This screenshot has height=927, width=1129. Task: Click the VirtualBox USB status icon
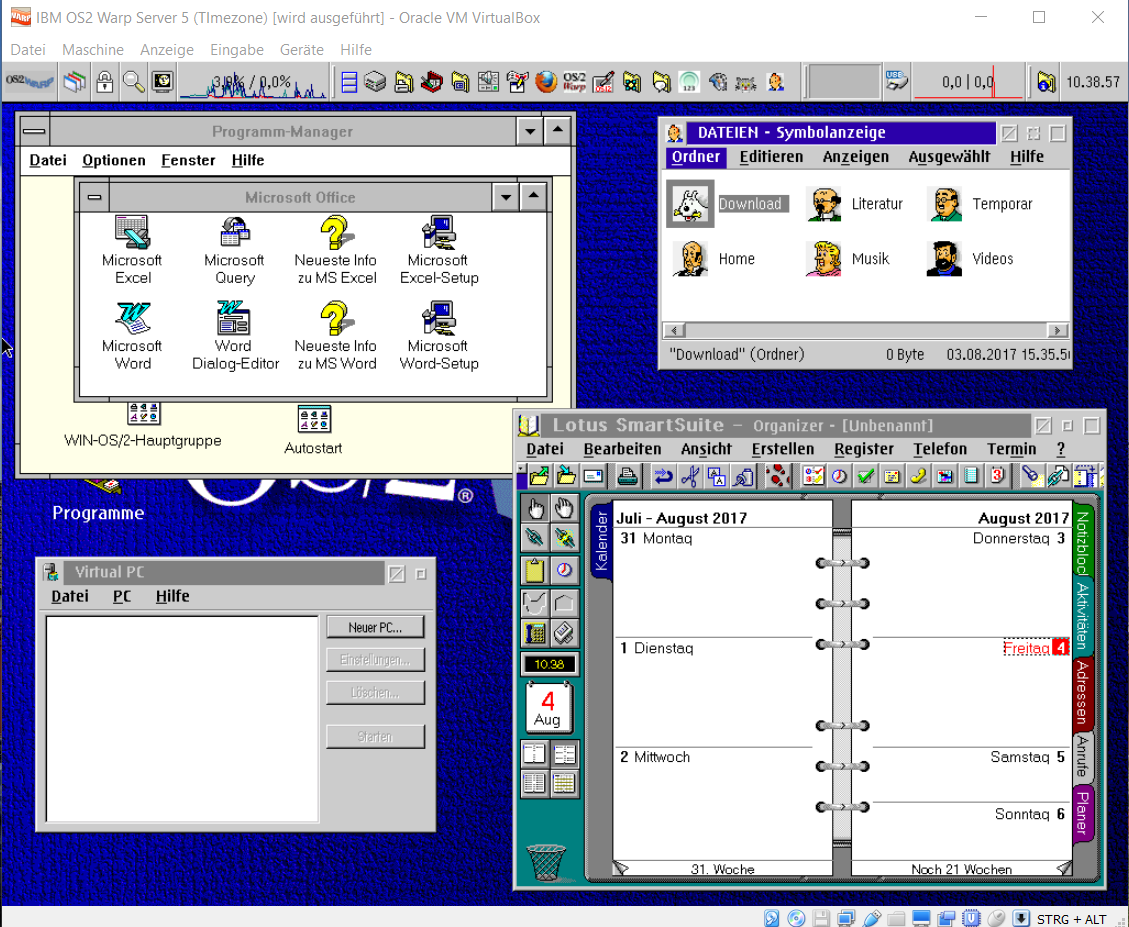[871, 918]
